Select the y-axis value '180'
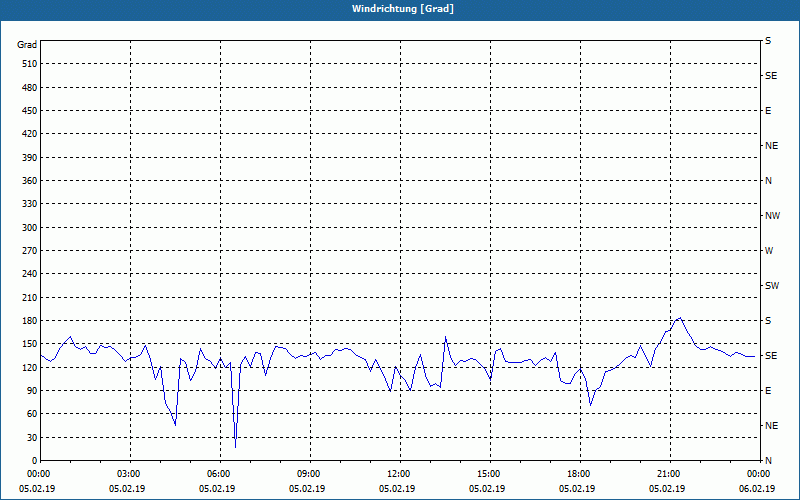The height and width of the screenshot is (500, 800). click(x=30, y=321)
